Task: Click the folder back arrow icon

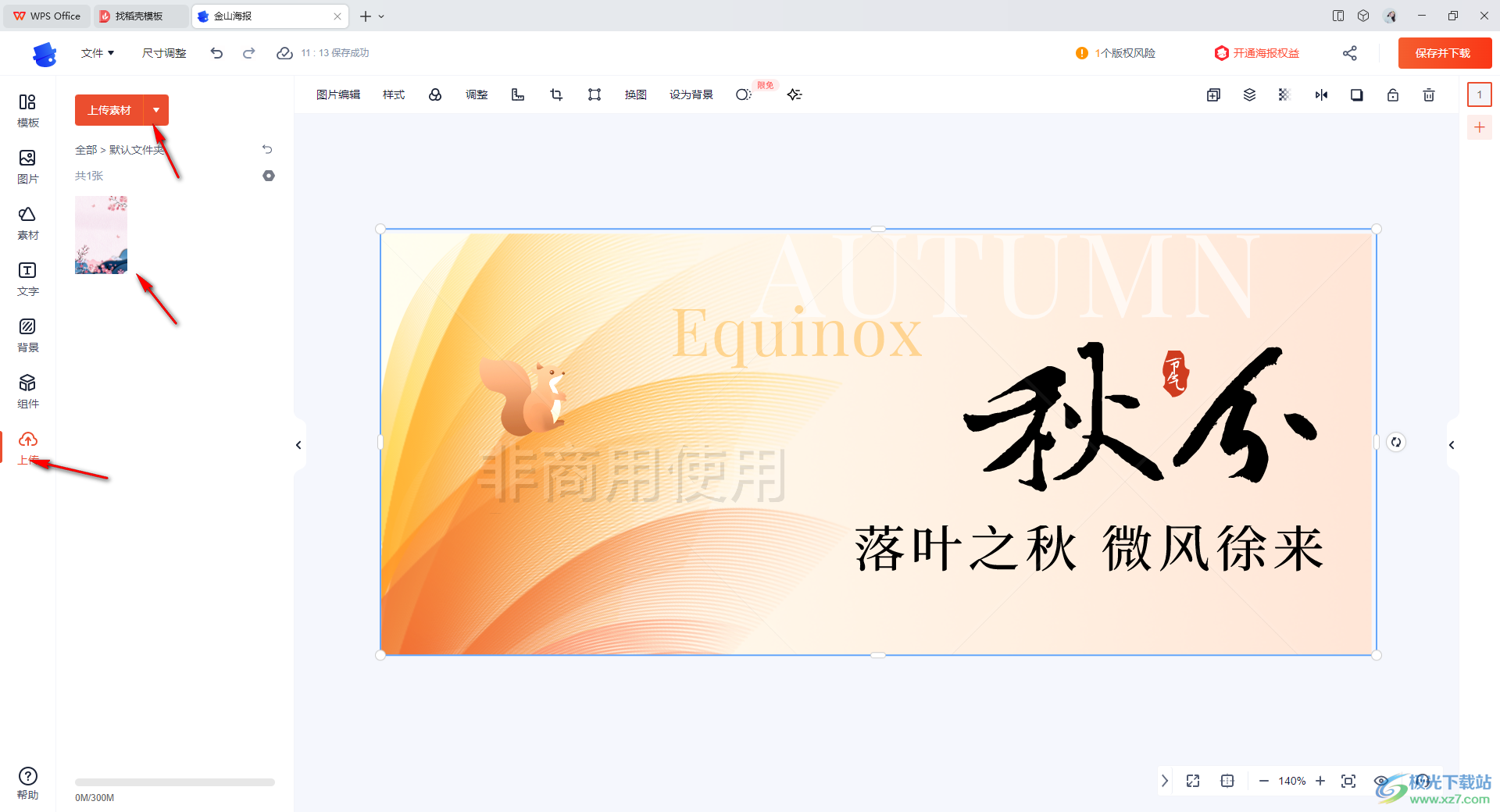Action: coord(267,149)
